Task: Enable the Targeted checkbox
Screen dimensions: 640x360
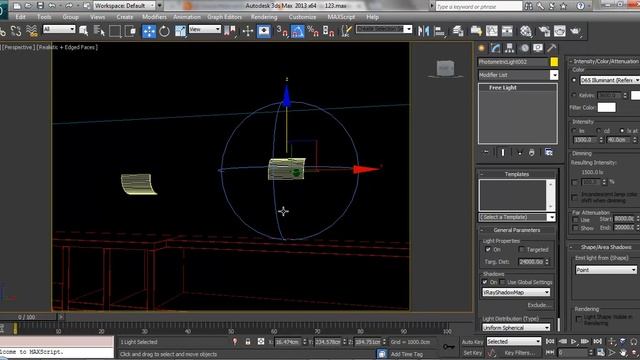Action: (x=521, y=249)
